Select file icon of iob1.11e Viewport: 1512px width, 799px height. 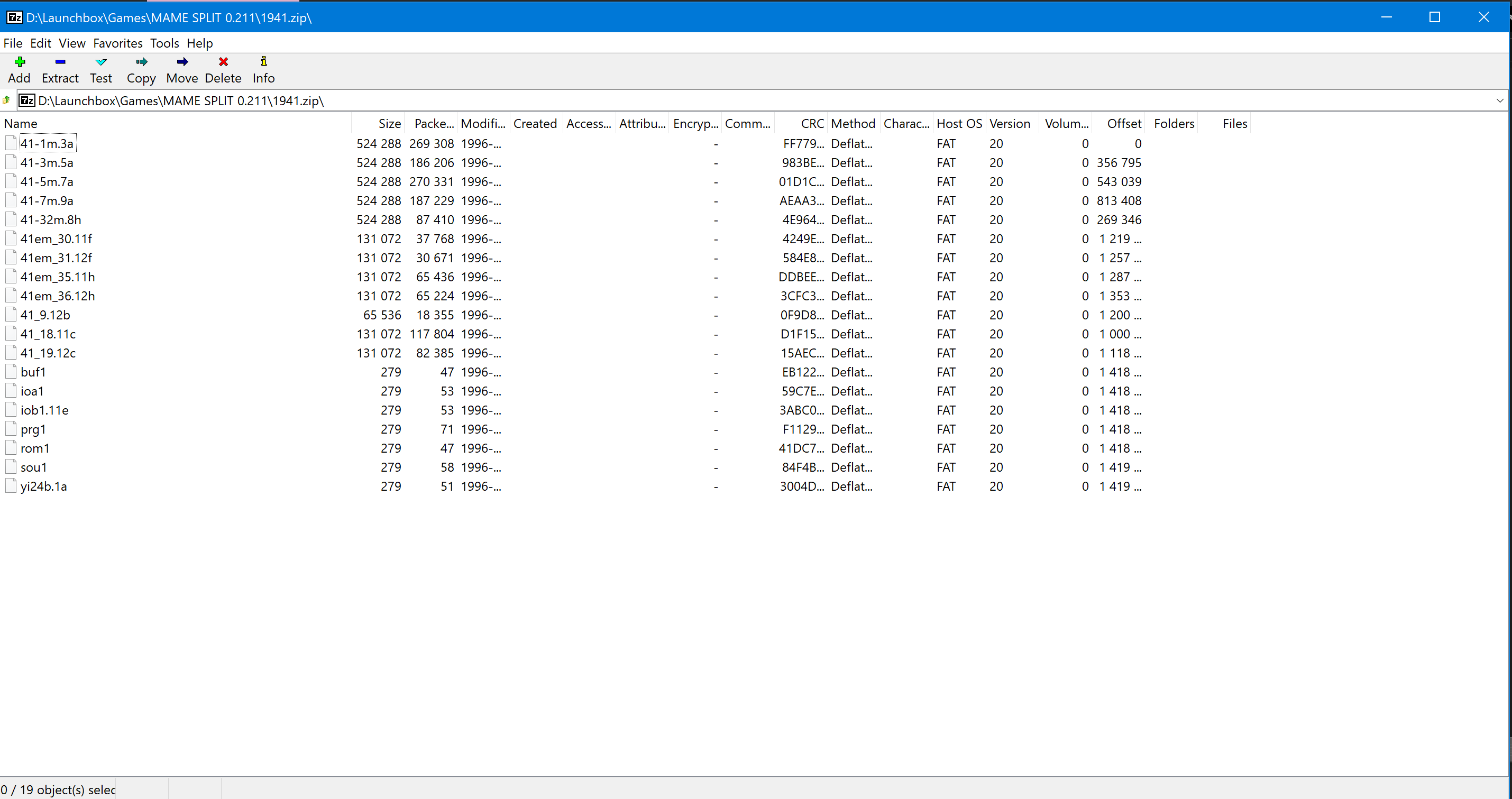coord(11,410)
